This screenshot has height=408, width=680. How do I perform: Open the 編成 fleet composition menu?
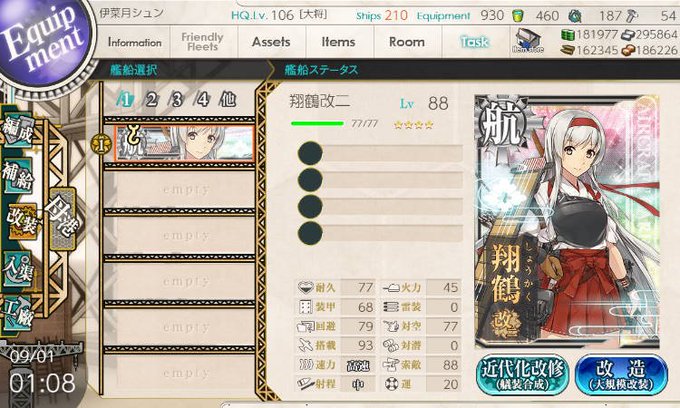pyautogui.click(x=18, y=131)
